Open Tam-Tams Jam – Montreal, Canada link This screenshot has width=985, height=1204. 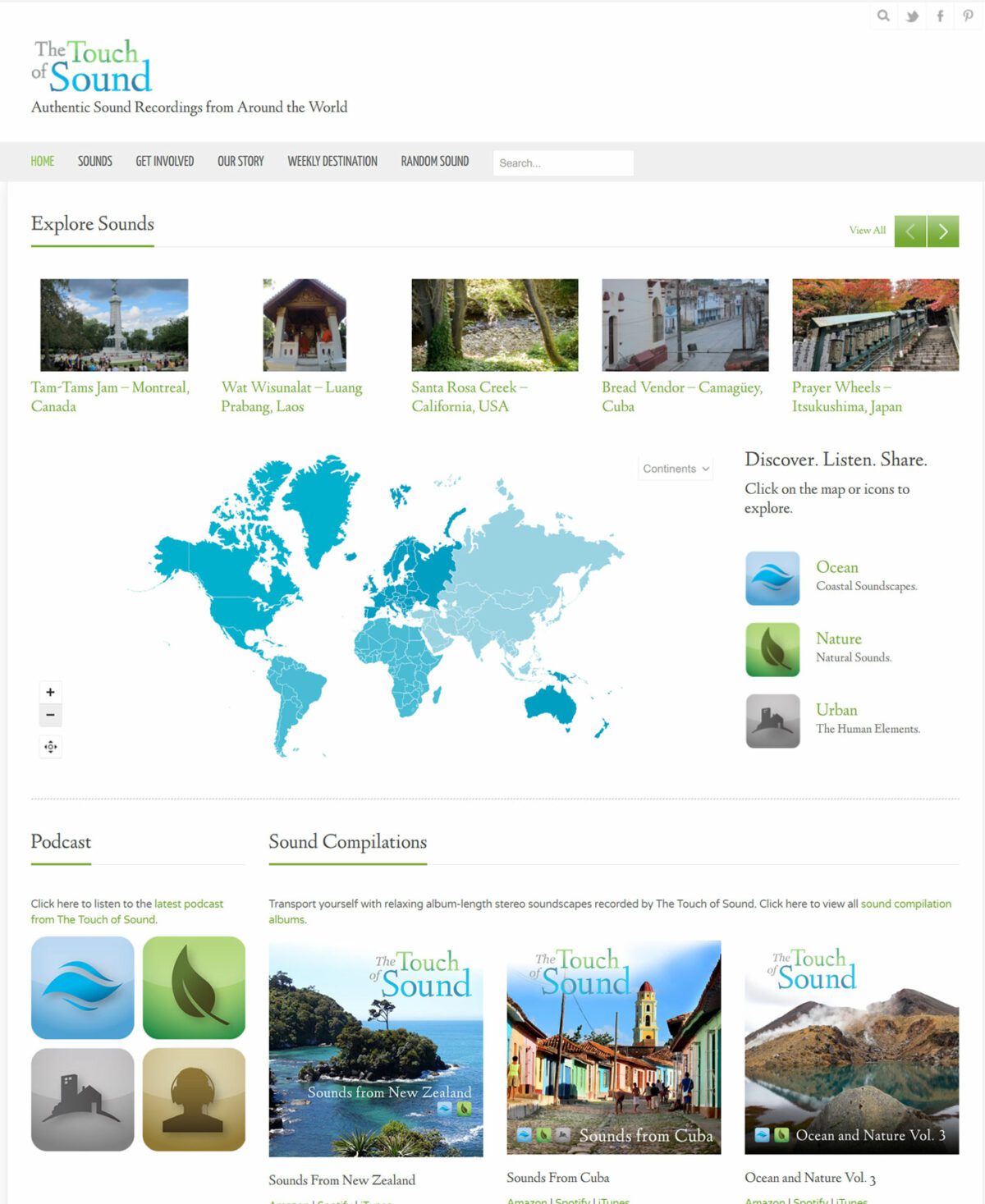pyautogui.click(x=110, y=396)
